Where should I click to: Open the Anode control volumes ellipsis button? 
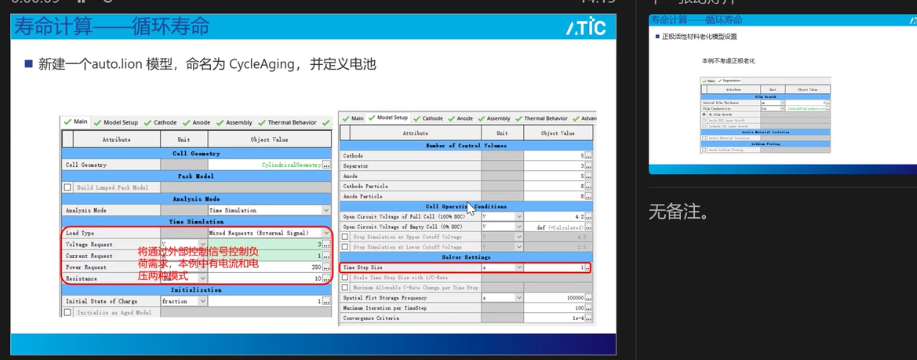pos(588,176)
